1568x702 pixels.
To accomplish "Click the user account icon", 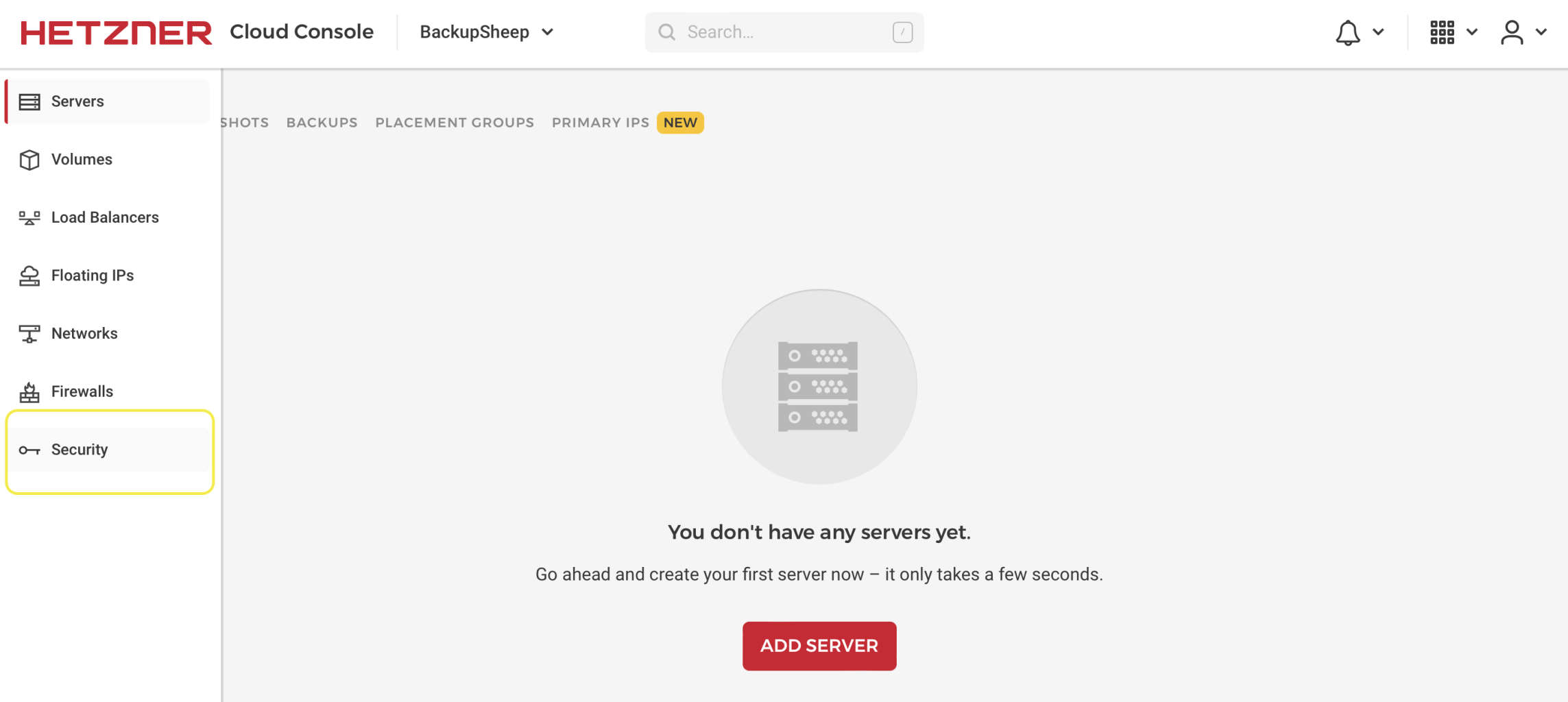I will [x=1512, y=32].
